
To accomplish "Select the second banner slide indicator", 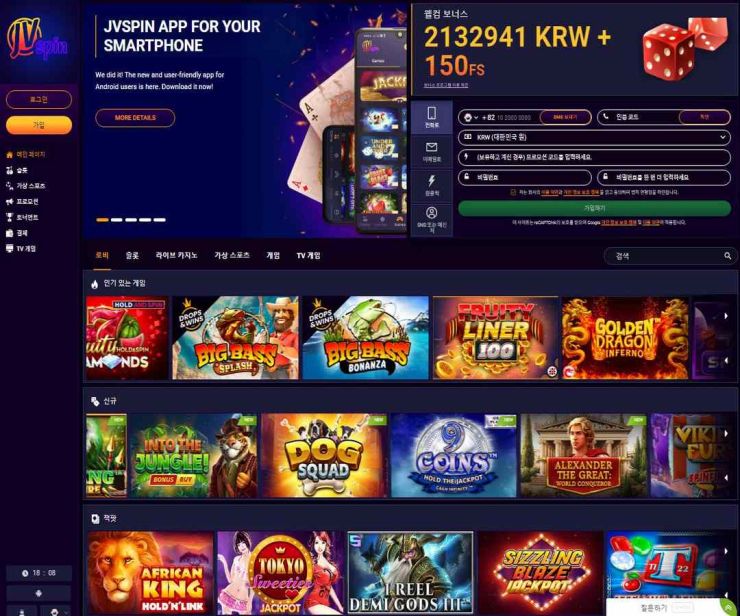I will click(117, 220).
